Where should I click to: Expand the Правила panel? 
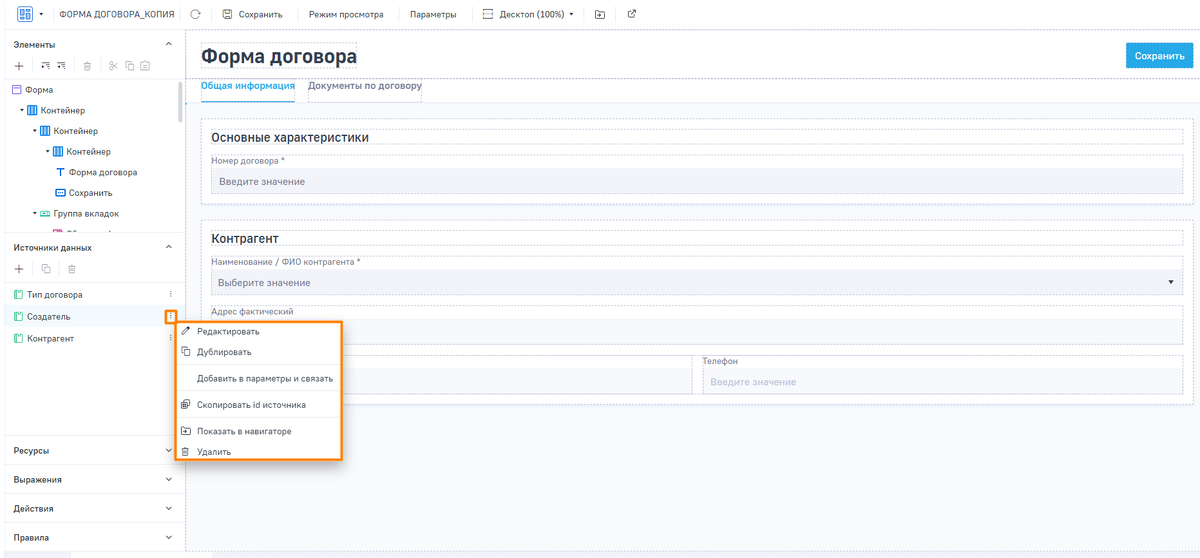(x=168, y=538)
